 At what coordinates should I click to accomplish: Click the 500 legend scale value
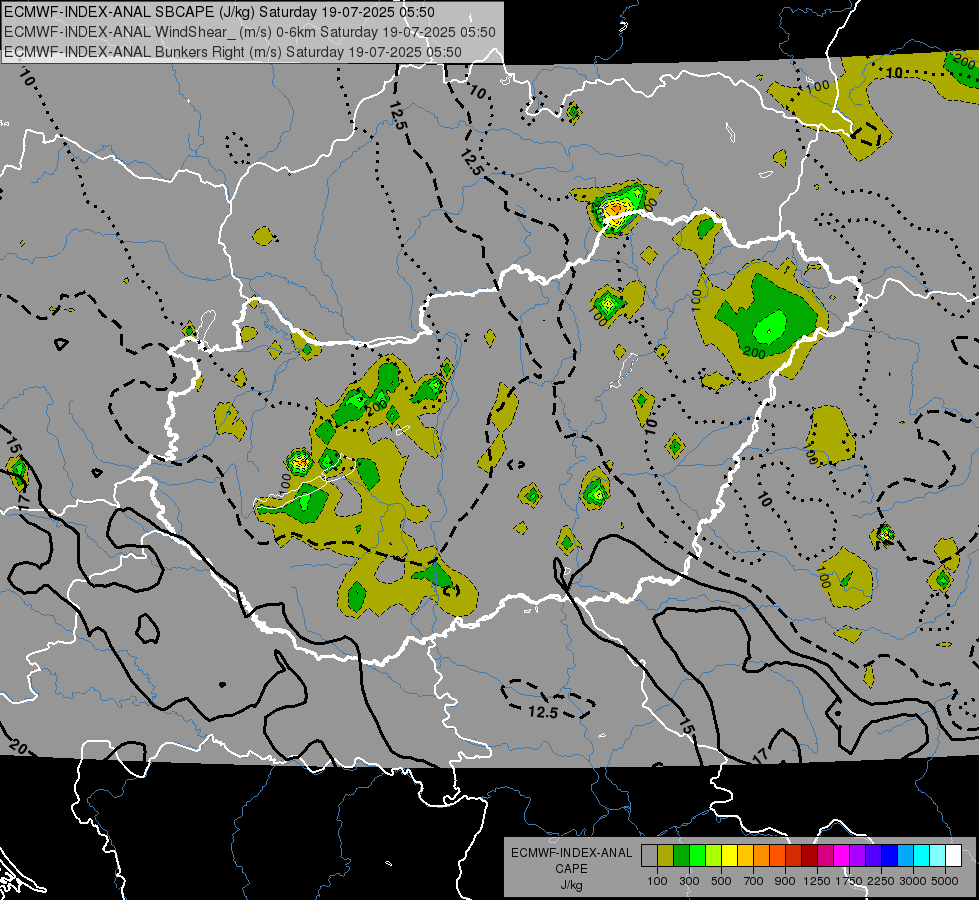click(x=721, y=881)
